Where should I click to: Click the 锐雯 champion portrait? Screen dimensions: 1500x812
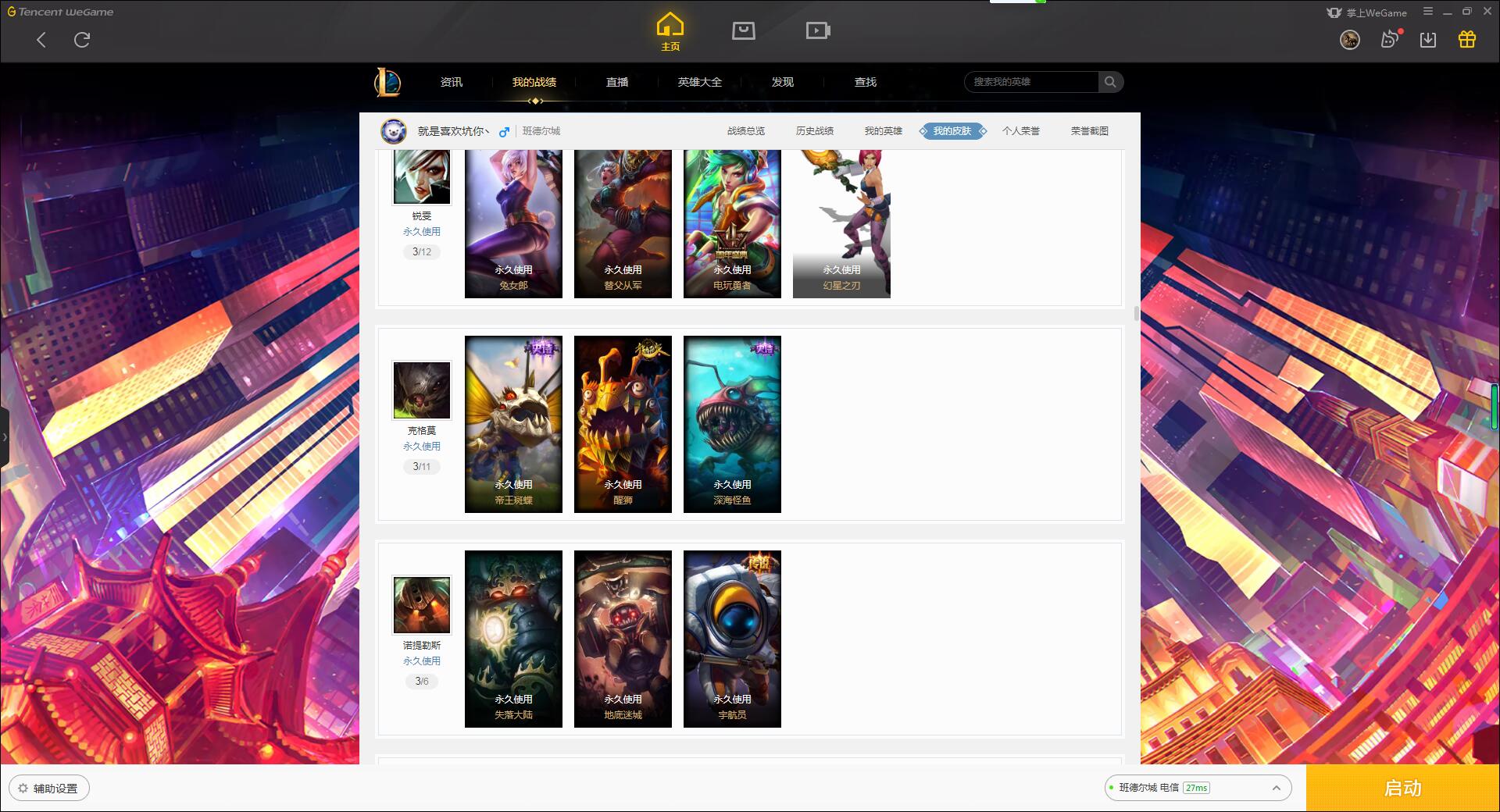422,176
